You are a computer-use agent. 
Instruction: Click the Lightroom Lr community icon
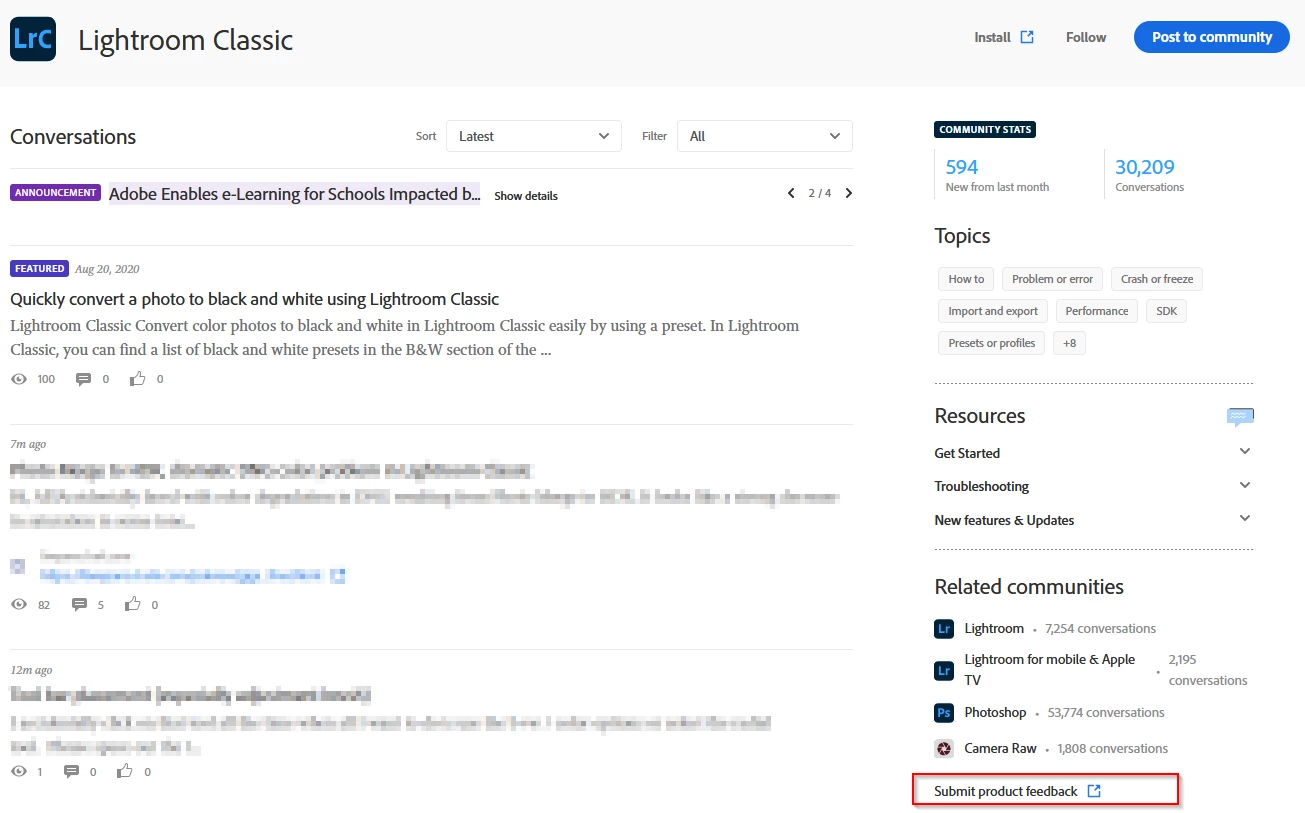(944, 629)
